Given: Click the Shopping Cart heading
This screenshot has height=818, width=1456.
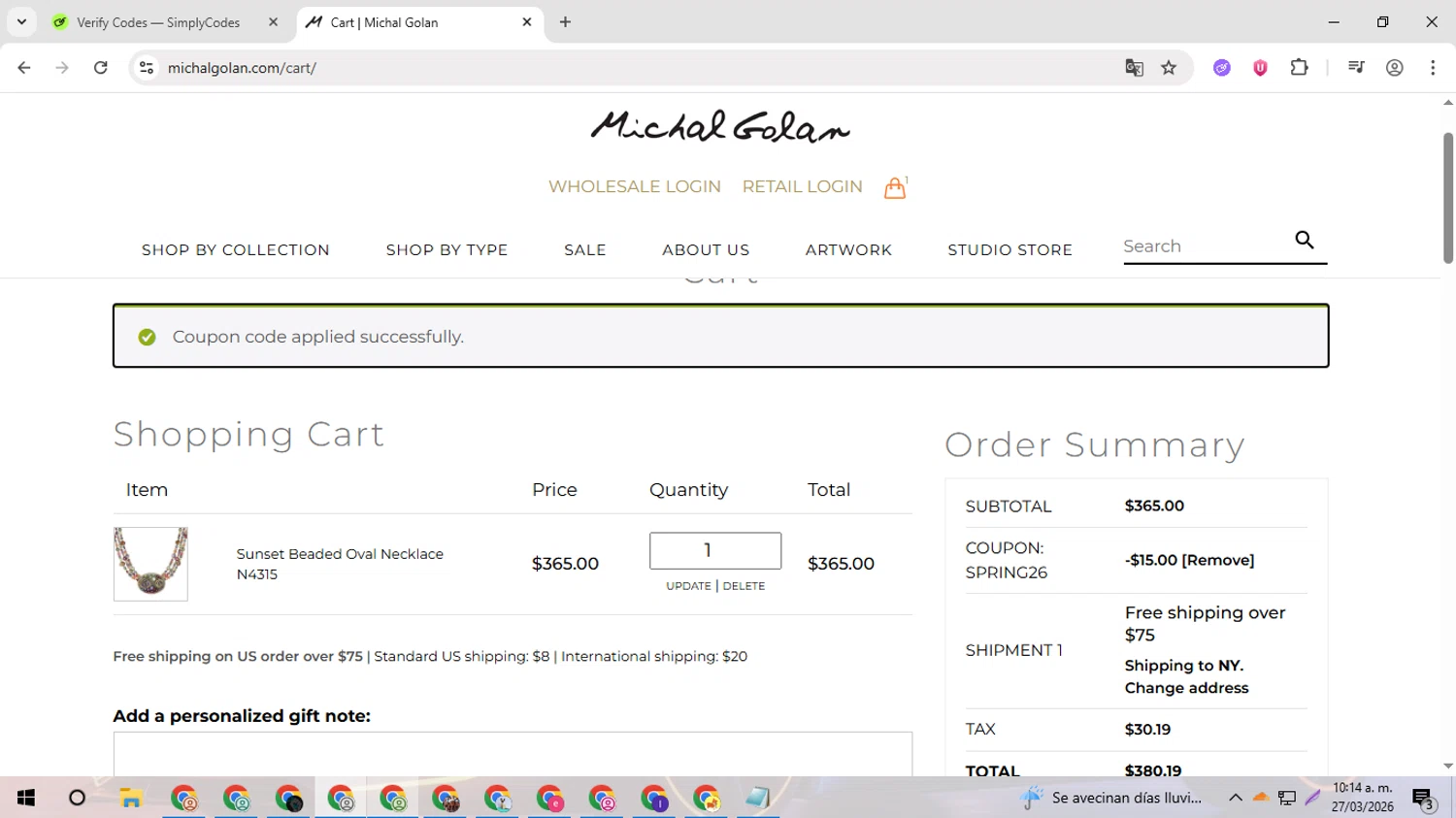Looking at the screenshot, I should pos(248,434).
